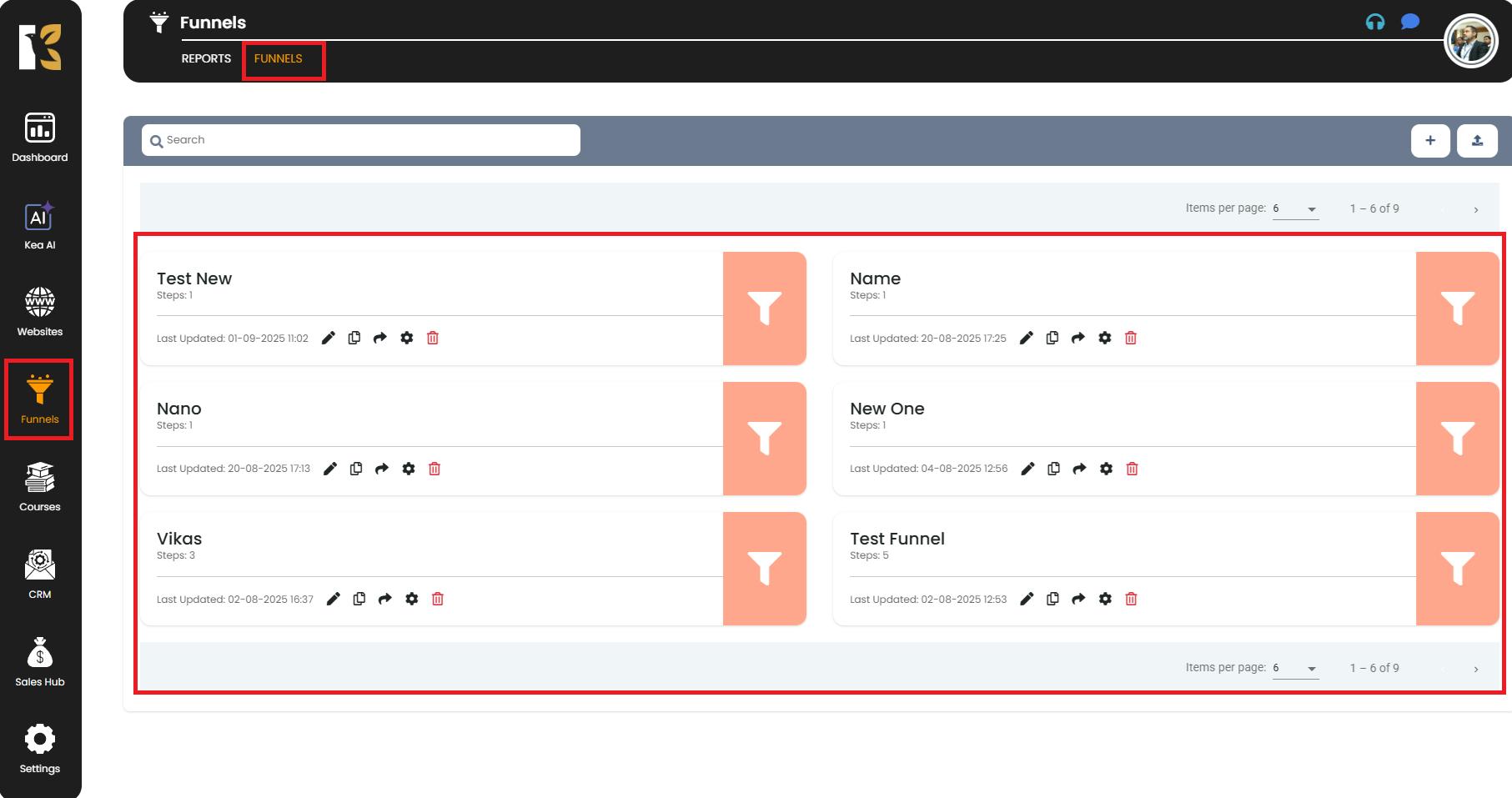Expand the top Items per page dropdown

(1295, 208)
